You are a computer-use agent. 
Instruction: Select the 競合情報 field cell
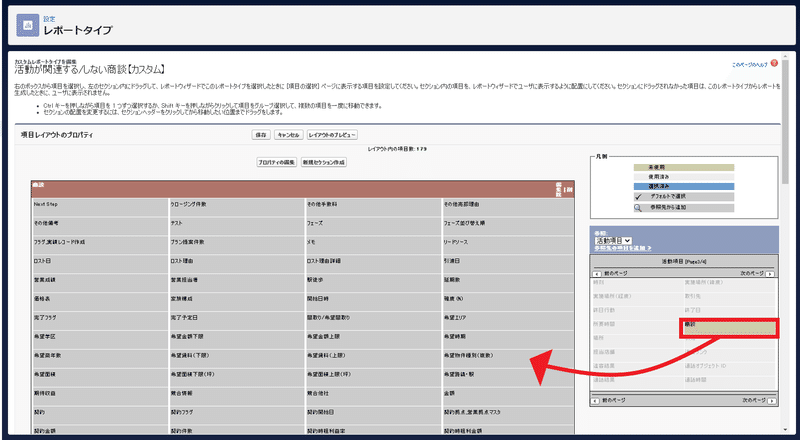237,396
